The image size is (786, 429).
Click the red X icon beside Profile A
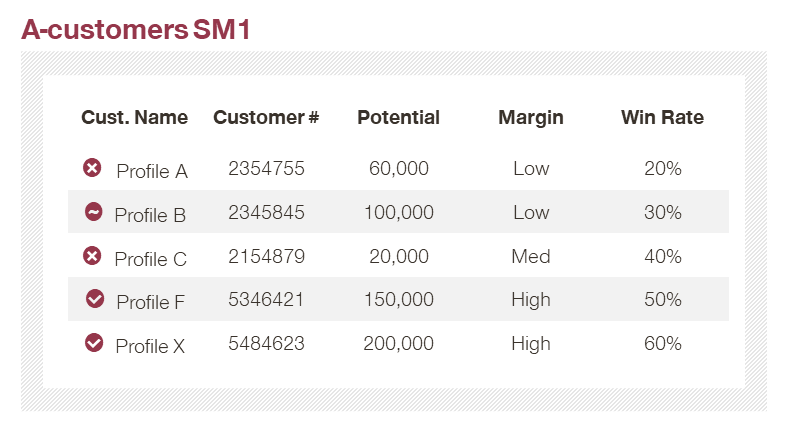tap(92, 168)
